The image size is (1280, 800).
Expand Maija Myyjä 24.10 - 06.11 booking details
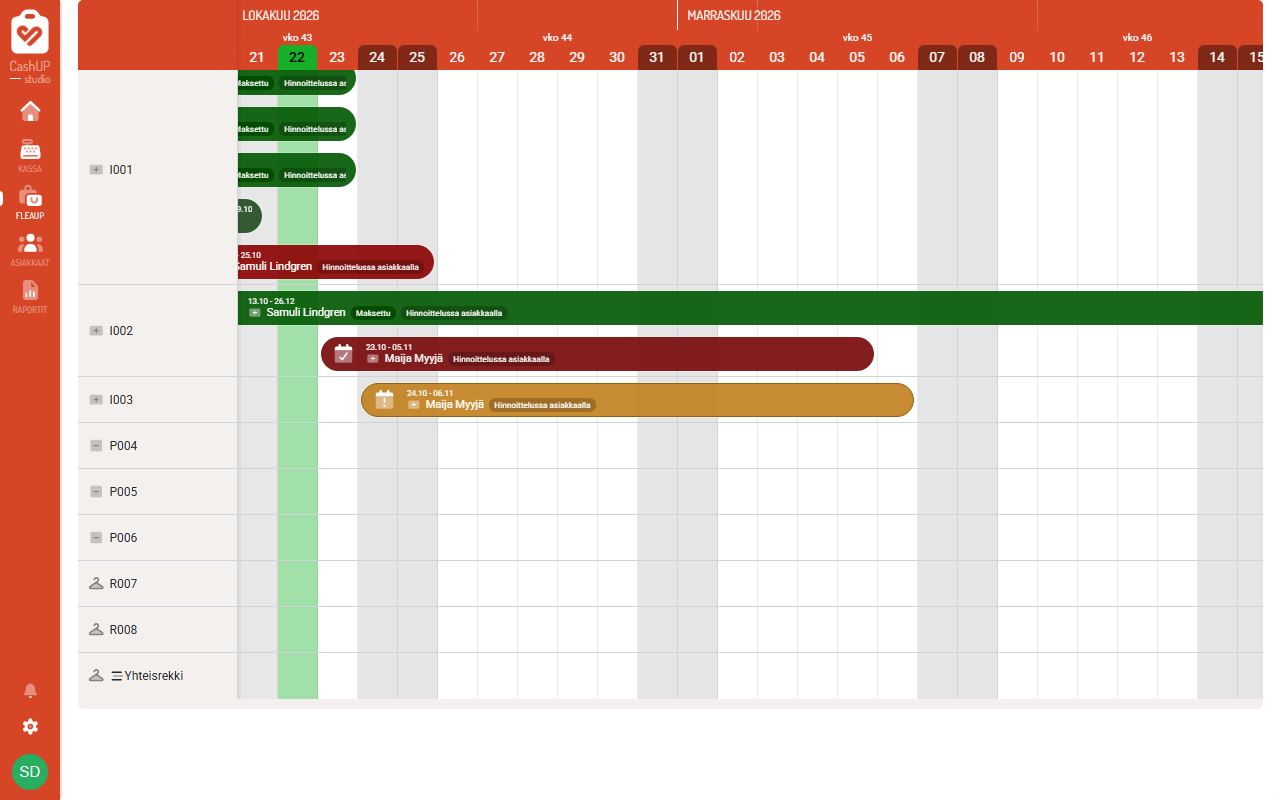tap(414, 405)
